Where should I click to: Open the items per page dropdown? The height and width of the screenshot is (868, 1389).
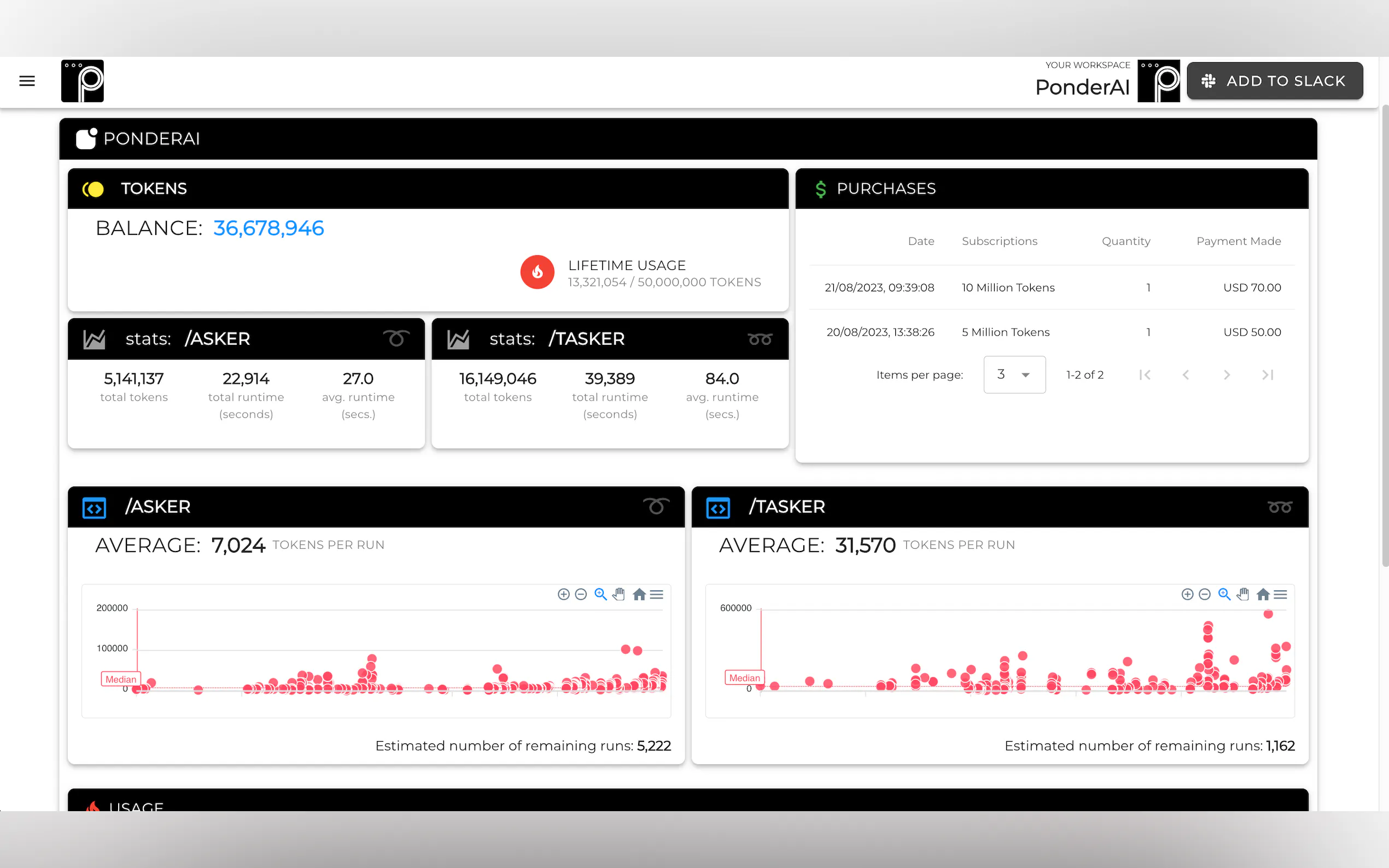[1014, 375]
